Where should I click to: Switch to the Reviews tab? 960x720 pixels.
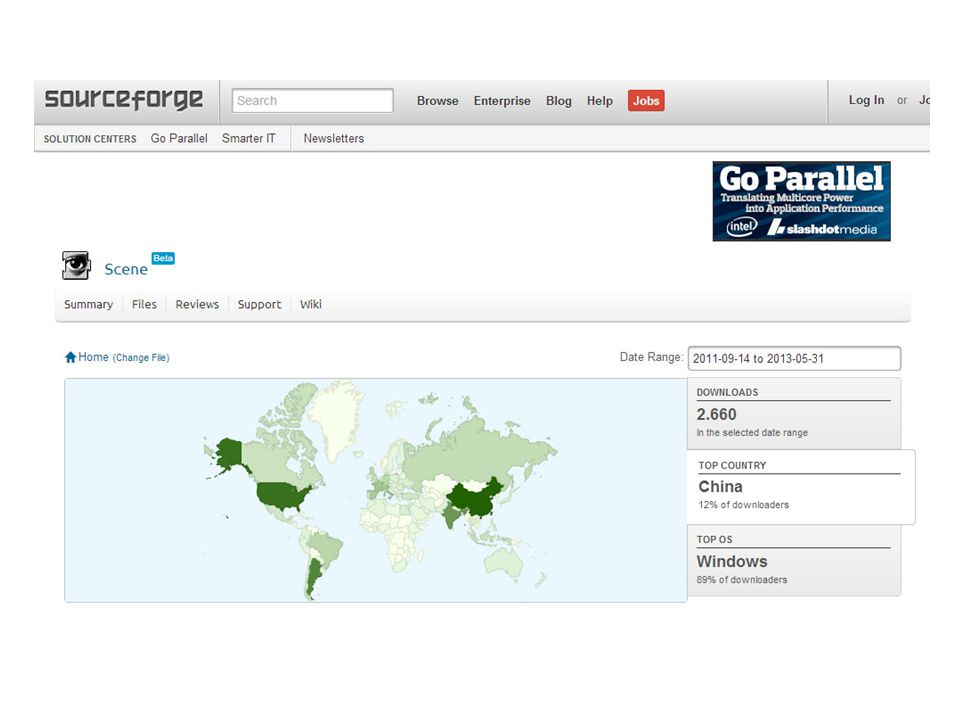tap(197, 304)
